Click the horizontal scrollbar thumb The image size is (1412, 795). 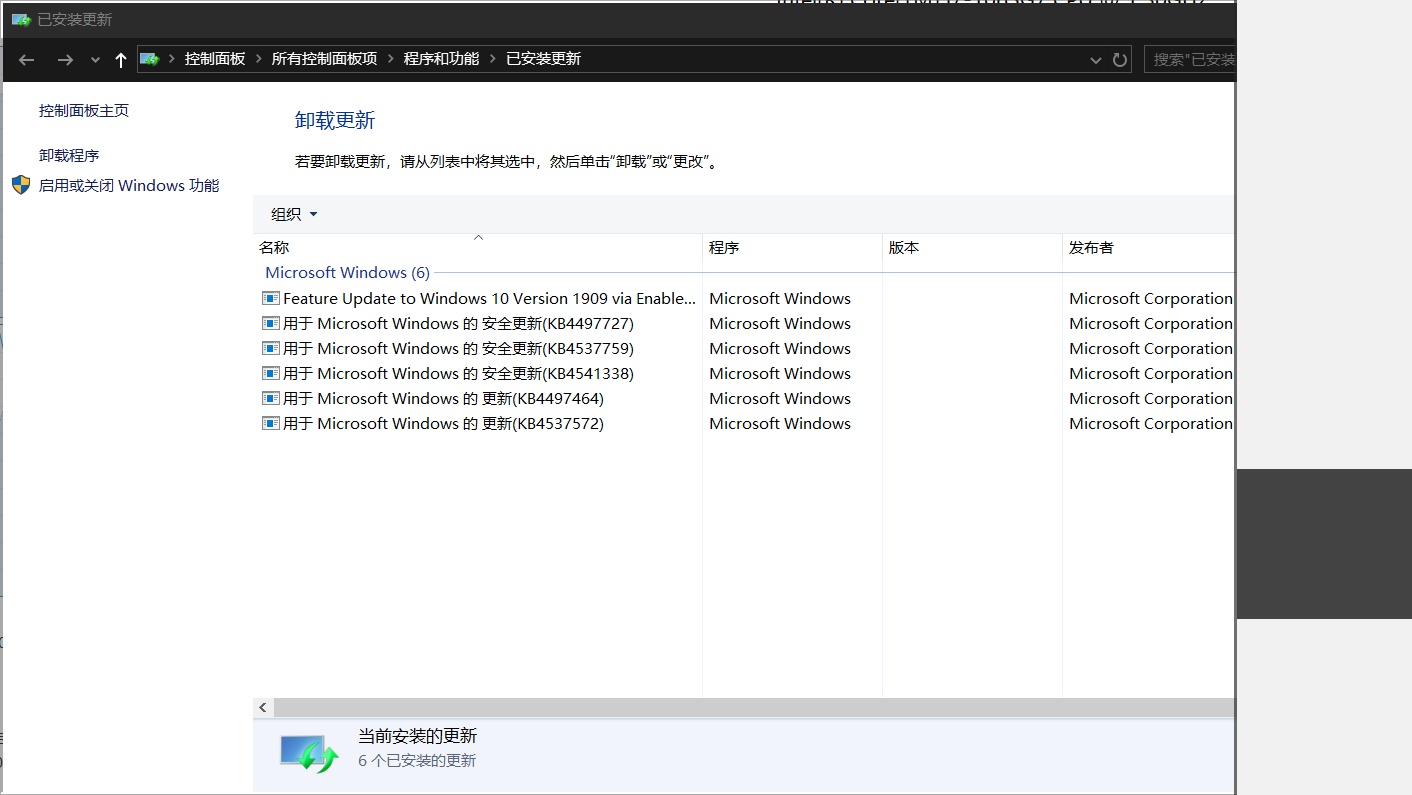click(754, 707)
